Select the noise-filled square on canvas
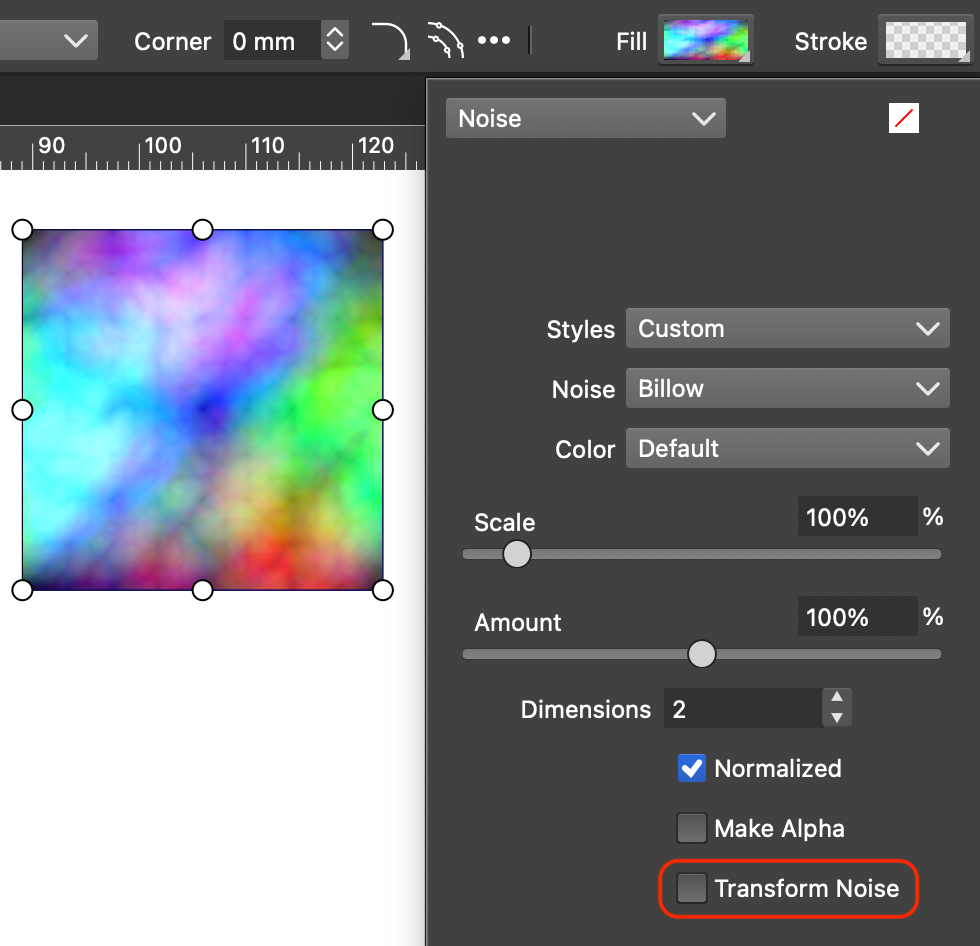 [x=202, y=410]
